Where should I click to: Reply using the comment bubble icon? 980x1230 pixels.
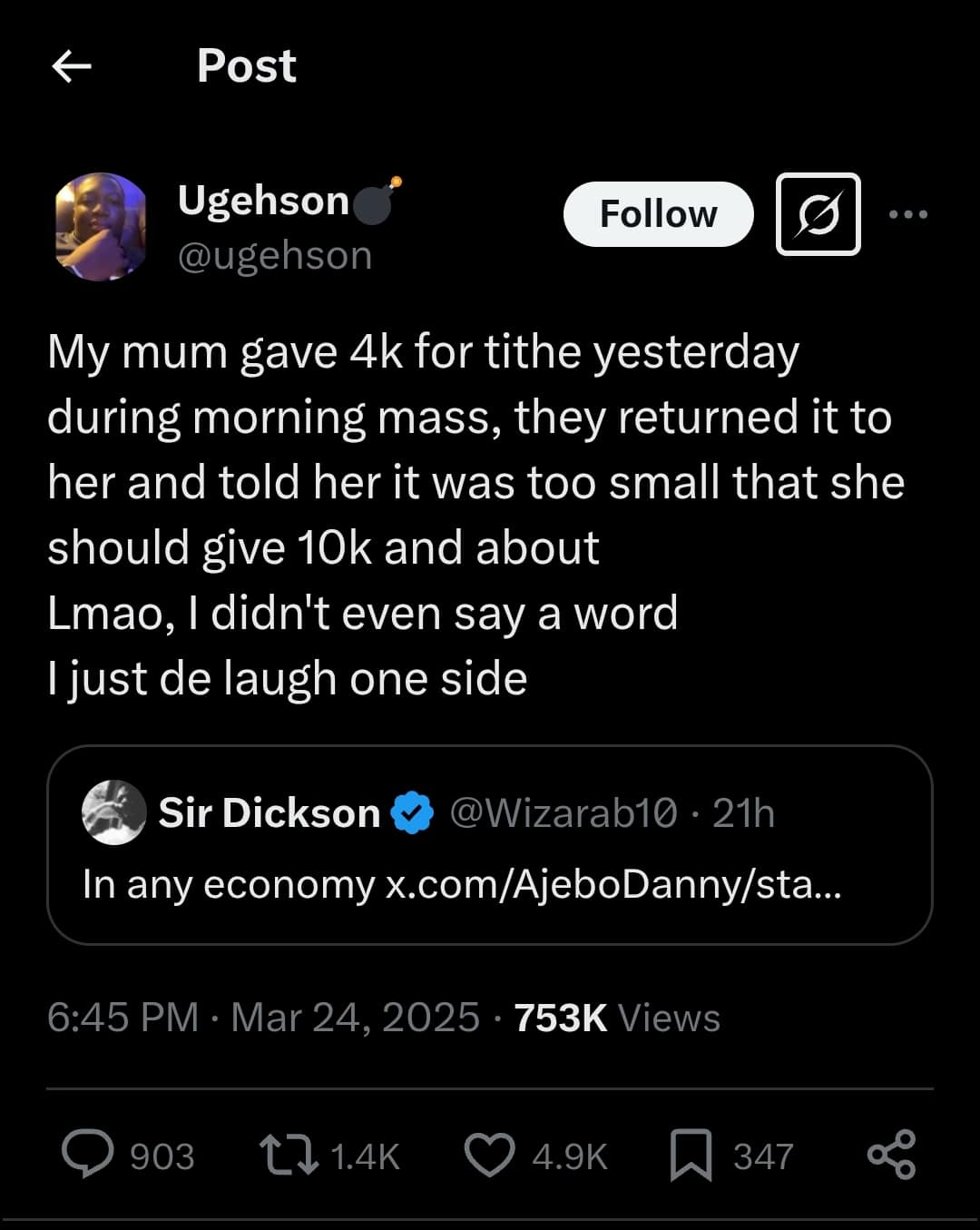88,1155
